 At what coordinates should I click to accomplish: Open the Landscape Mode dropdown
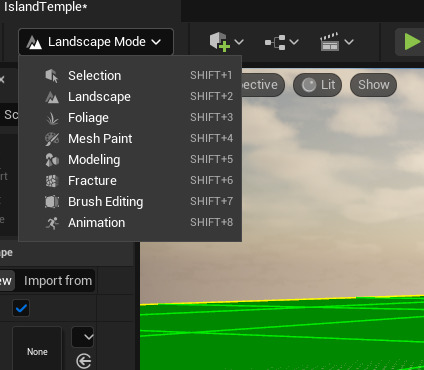pos(96,42)
